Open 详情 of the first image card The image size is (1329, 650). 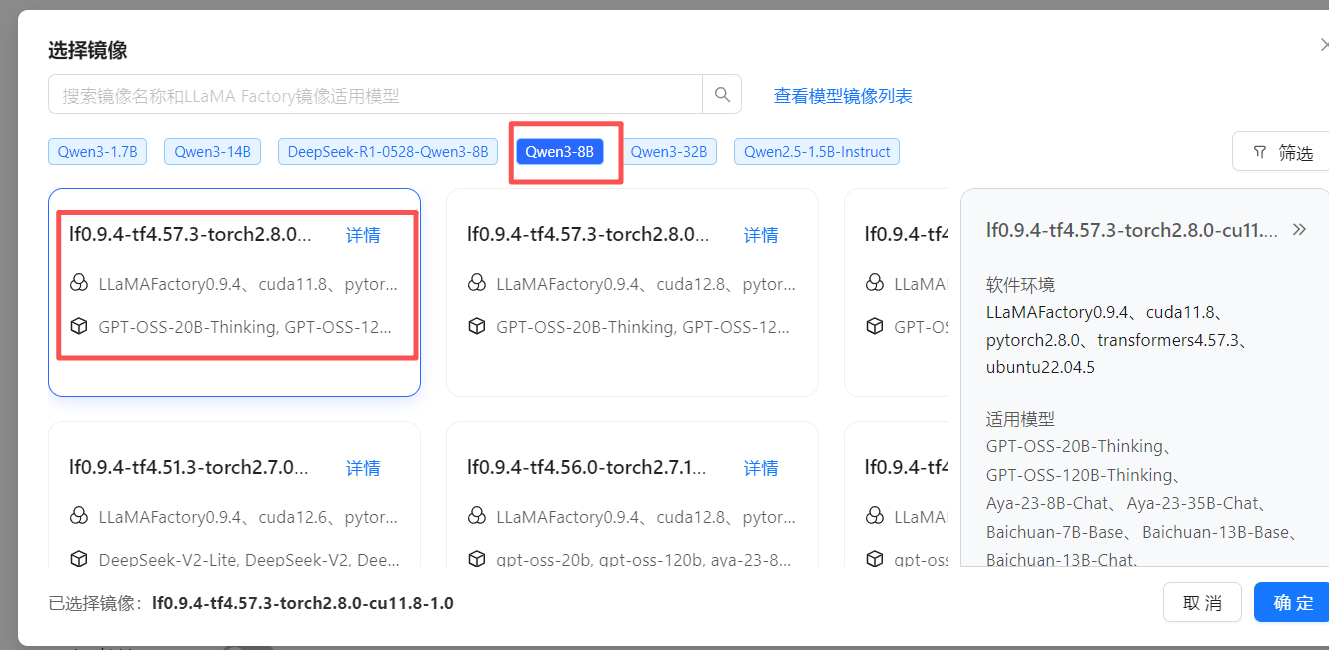363,234
